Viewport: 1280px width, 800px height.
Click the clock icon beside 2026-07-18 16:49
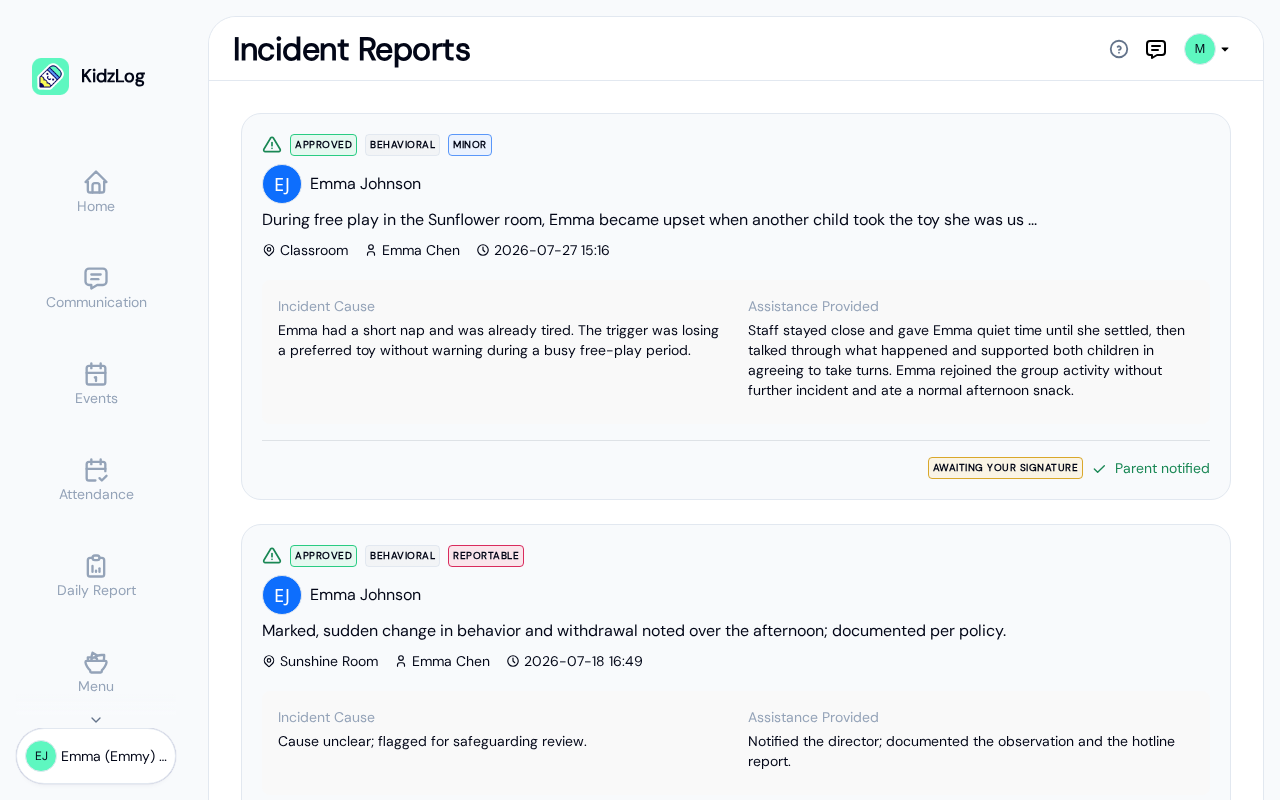click(513, 661)
